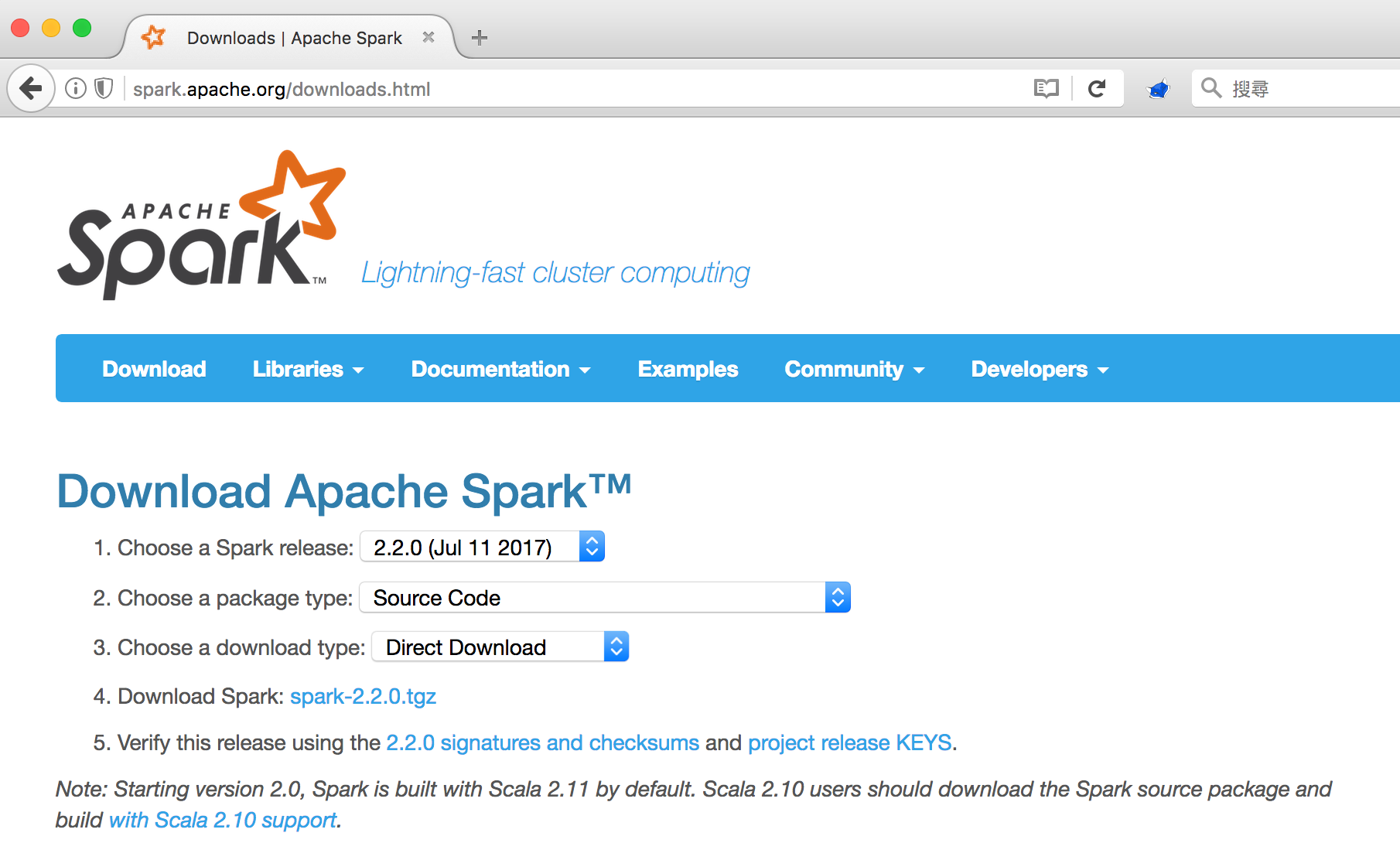This screenshot has width=1400, height=860.
Task: Switch to the Downloads | Apache Spark tab
Action: point(292,37)
